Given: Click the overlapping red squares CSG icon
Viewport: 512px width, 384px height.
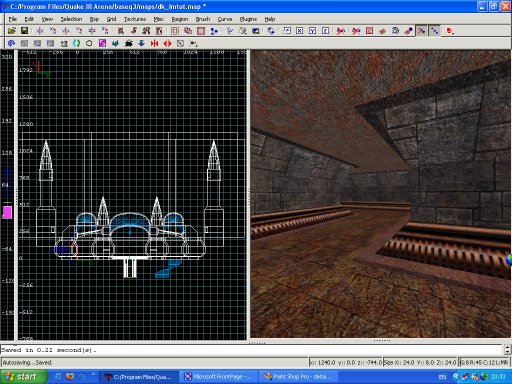Looking at the screenshot, I should click(188, 31).
